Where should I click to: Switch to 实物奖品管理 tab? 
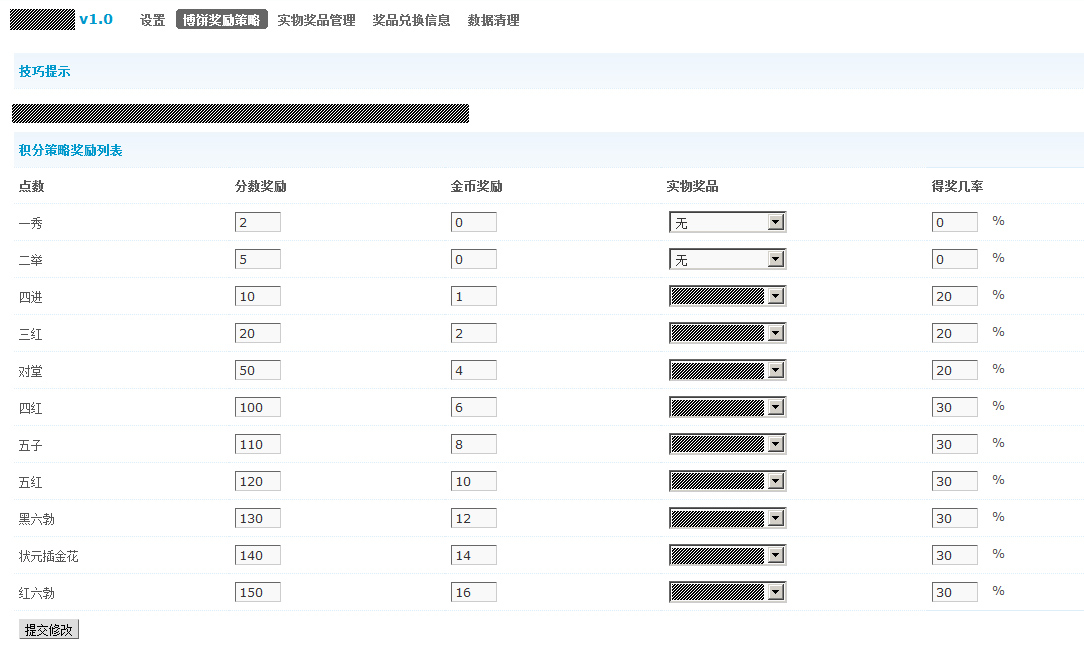click(x=316, y=20)
